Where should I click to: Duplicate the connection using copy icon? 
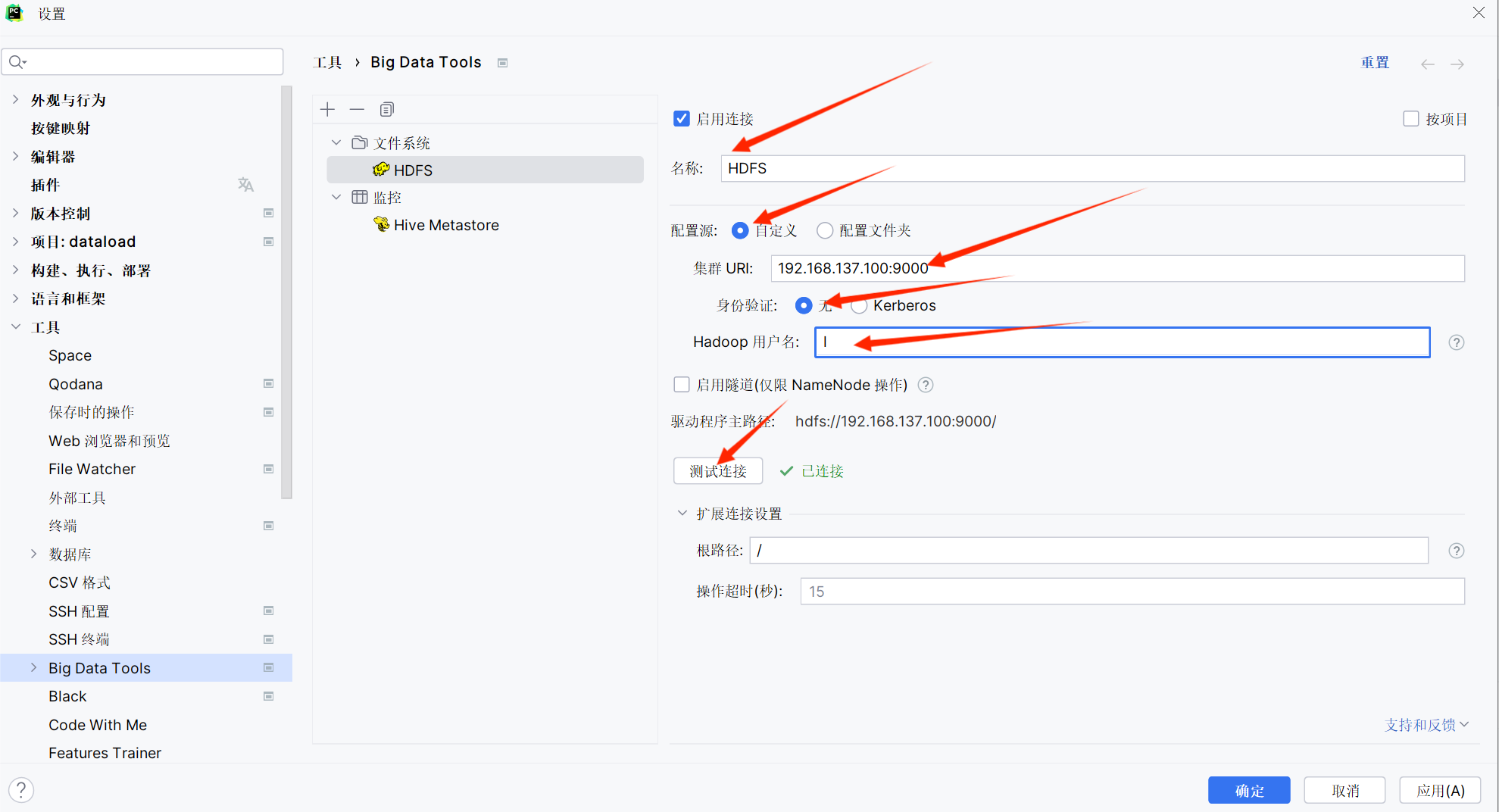[x=386, y=108]
